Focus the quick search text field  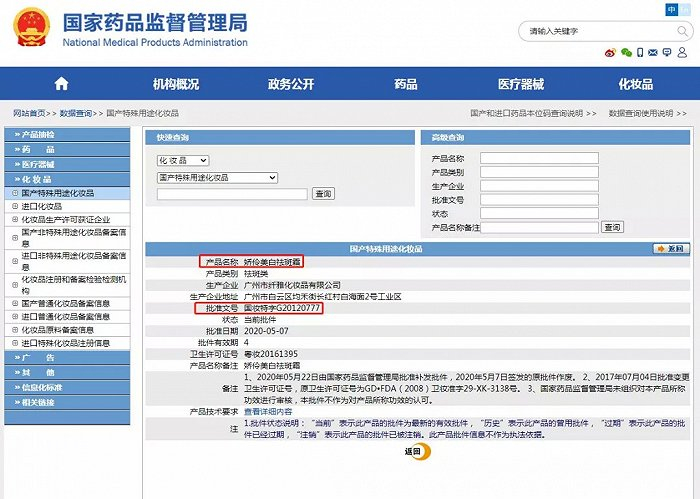(x=232, y=194)
